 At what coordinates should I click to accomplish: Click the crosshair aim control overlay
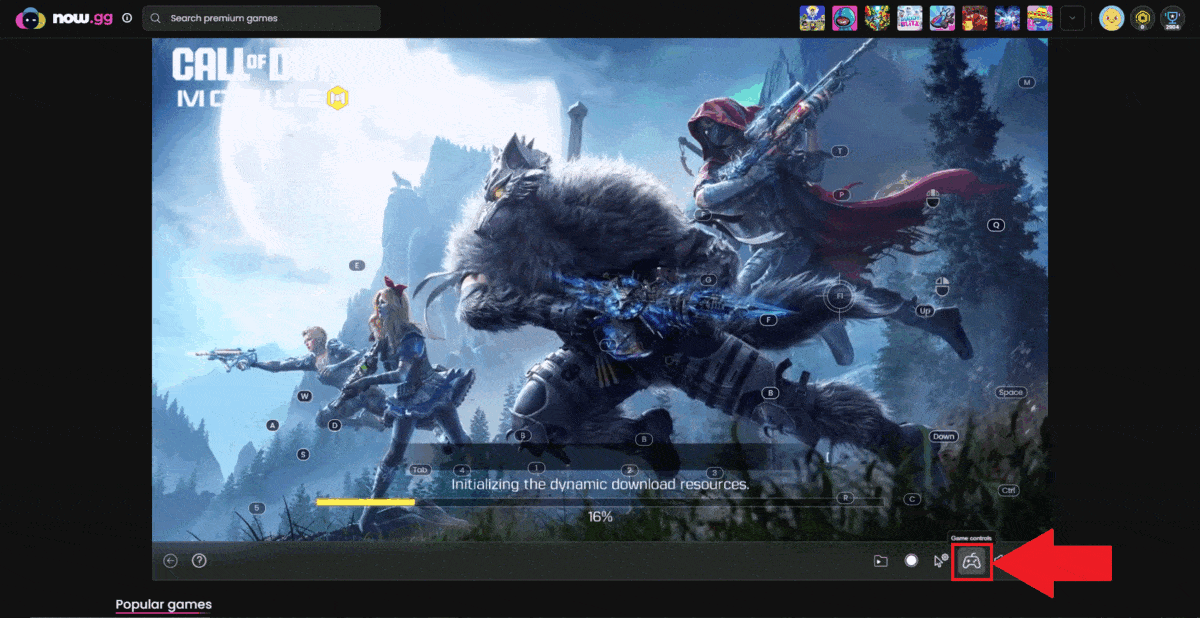(840, 296)
